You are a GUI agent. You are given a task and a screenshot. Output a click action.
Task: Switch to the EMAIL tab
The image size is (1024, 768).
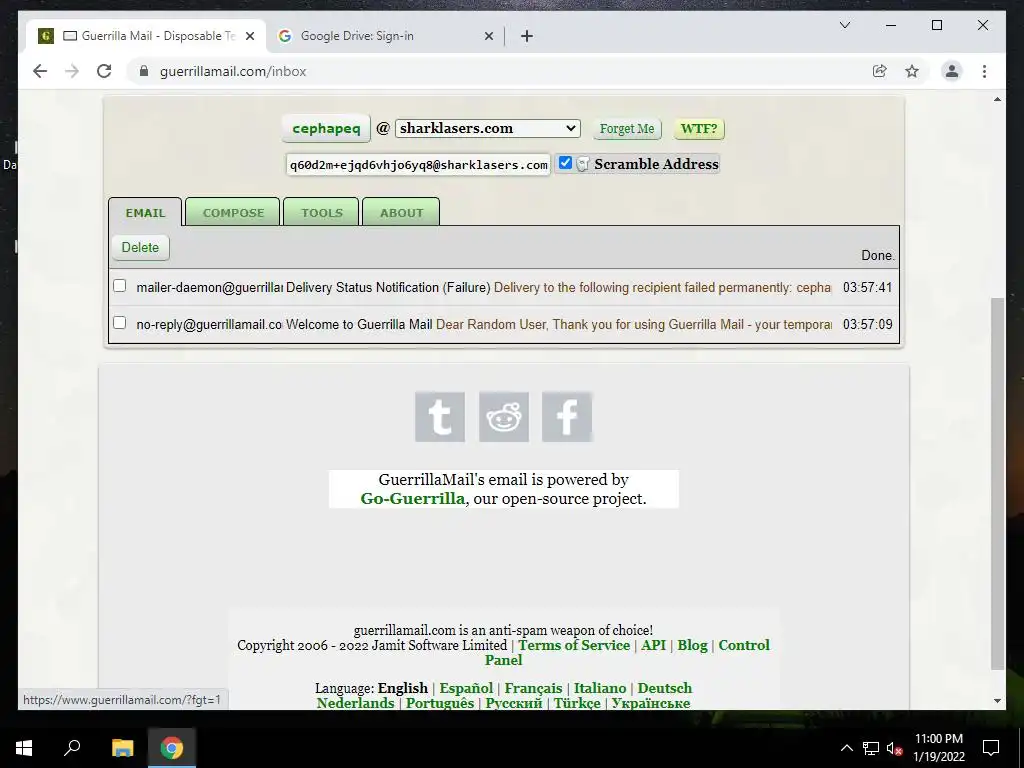(145, 212)
